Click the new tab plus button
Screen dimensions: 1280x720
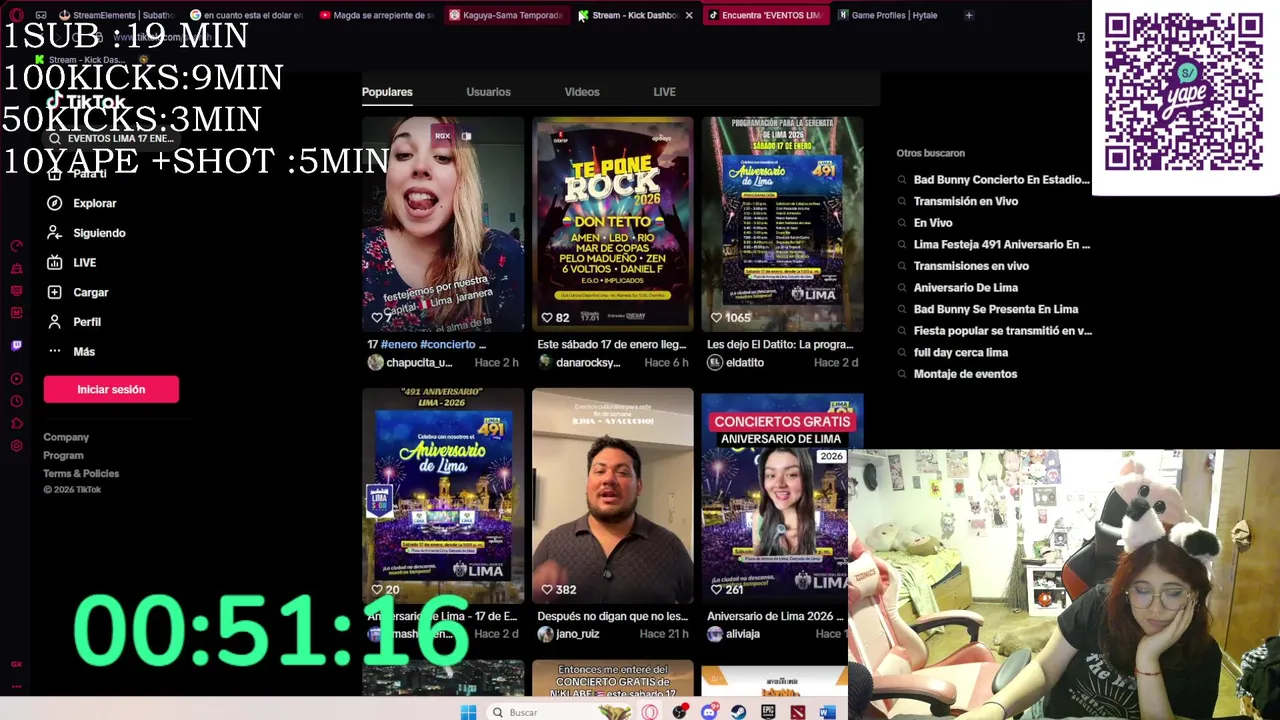click(x=968, y=15)
